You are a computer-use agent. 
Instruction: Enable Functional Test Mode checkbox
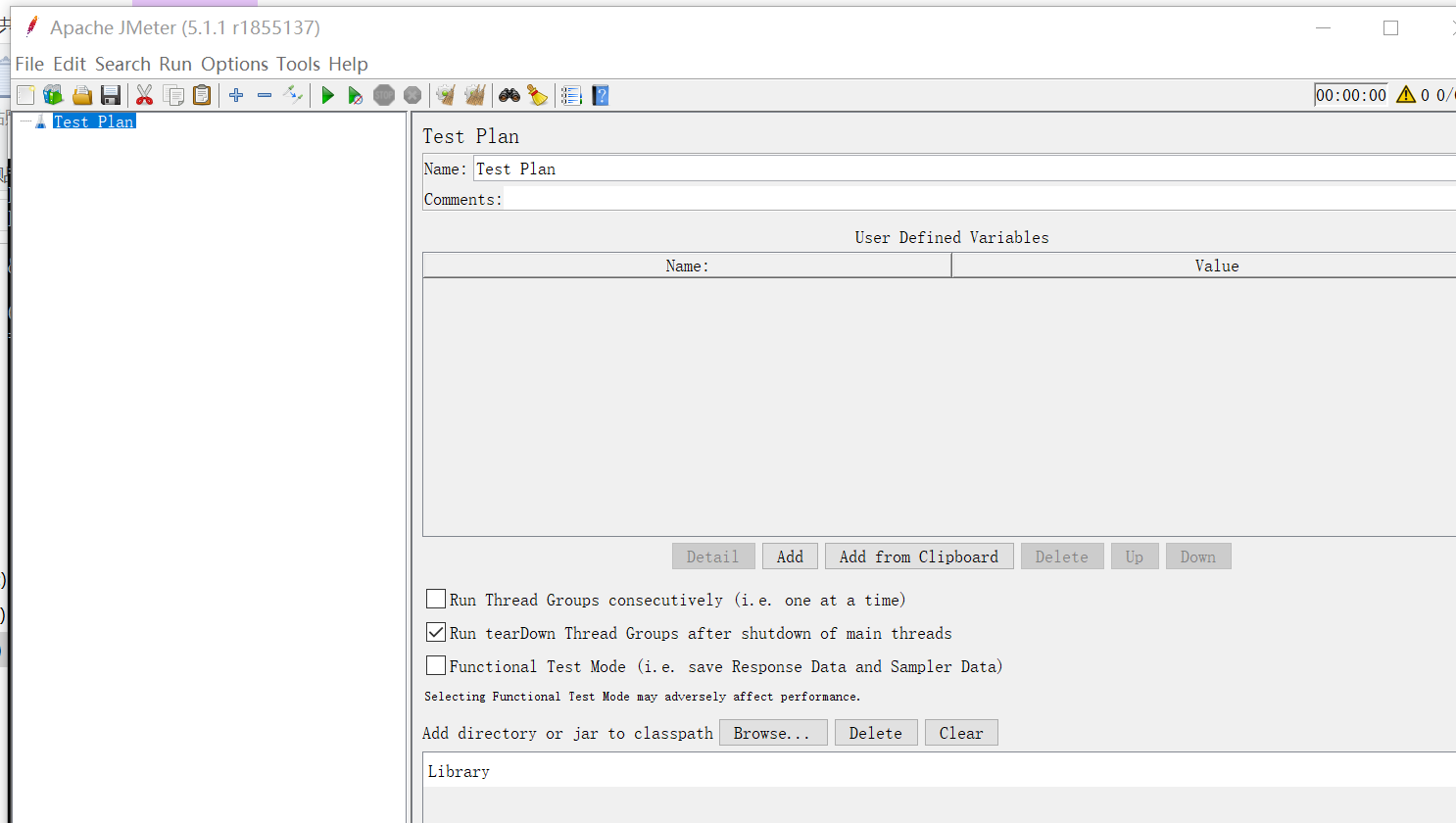pos(436,665)
